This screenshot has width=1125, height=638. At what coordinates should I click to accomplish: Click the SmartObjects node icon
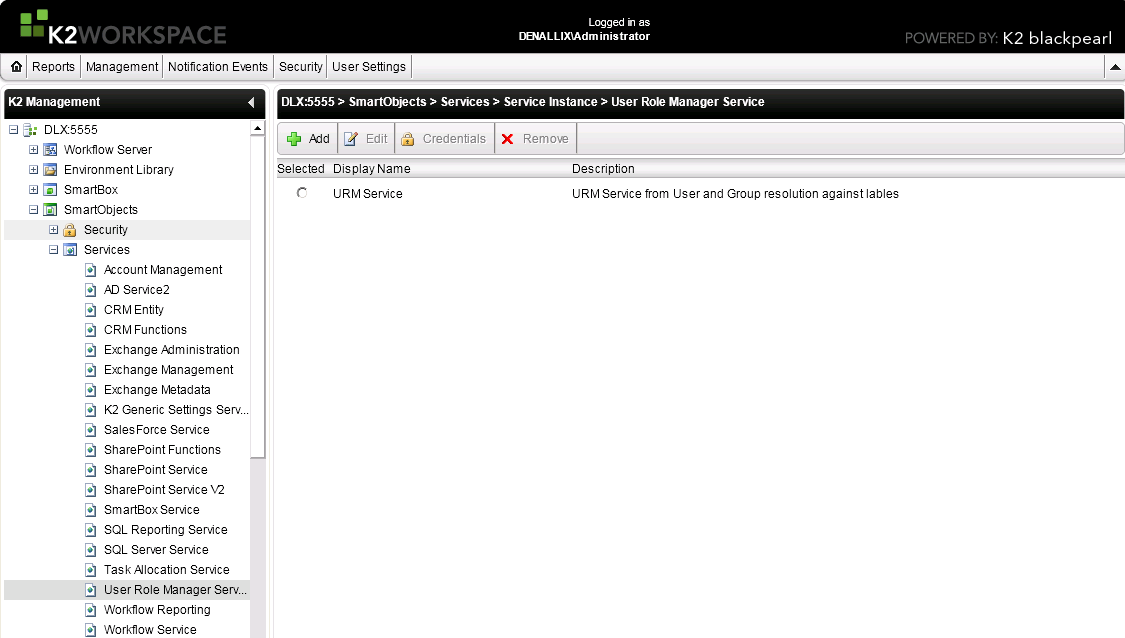click(x=50, y=210)
